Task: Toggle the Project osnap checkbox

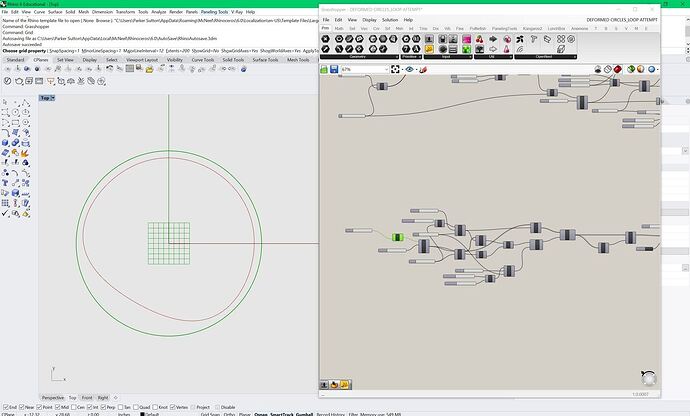Action: click(195, 408)
